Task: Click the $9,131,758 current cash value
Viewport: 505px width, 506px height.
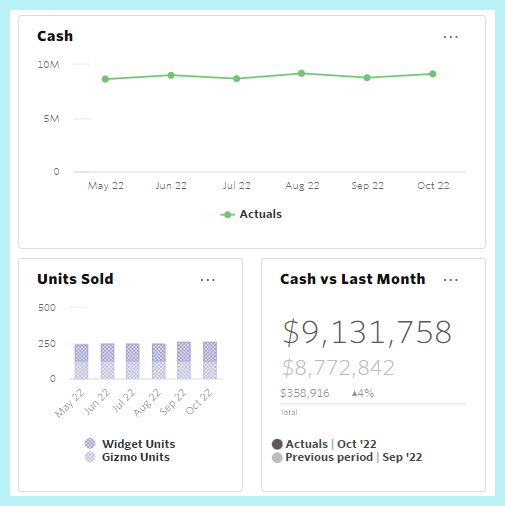Action: coord(367,332)
